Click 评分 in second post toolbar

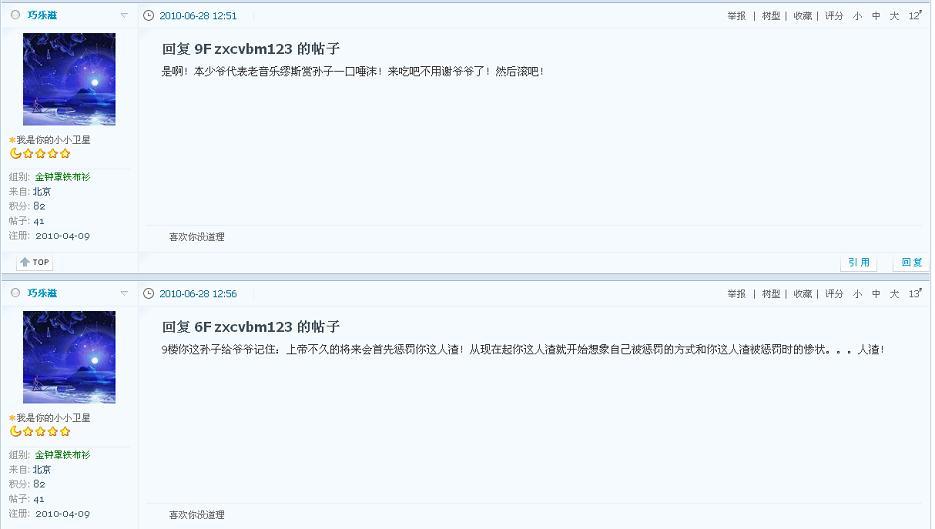[834, 294]
